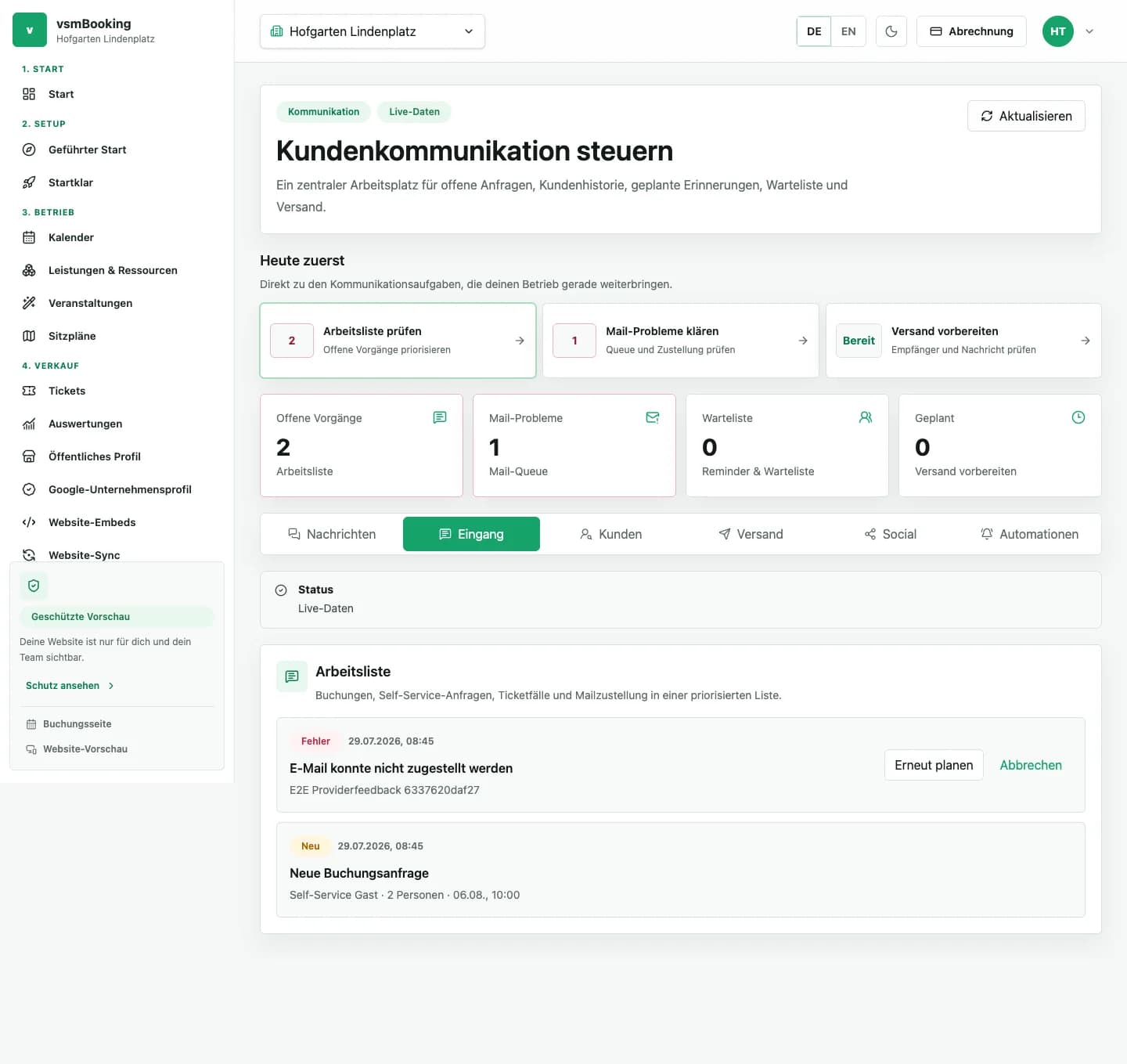Click the Neu badge
The height and width of the screenshot is (1064, 1127).
click(311, 846)
